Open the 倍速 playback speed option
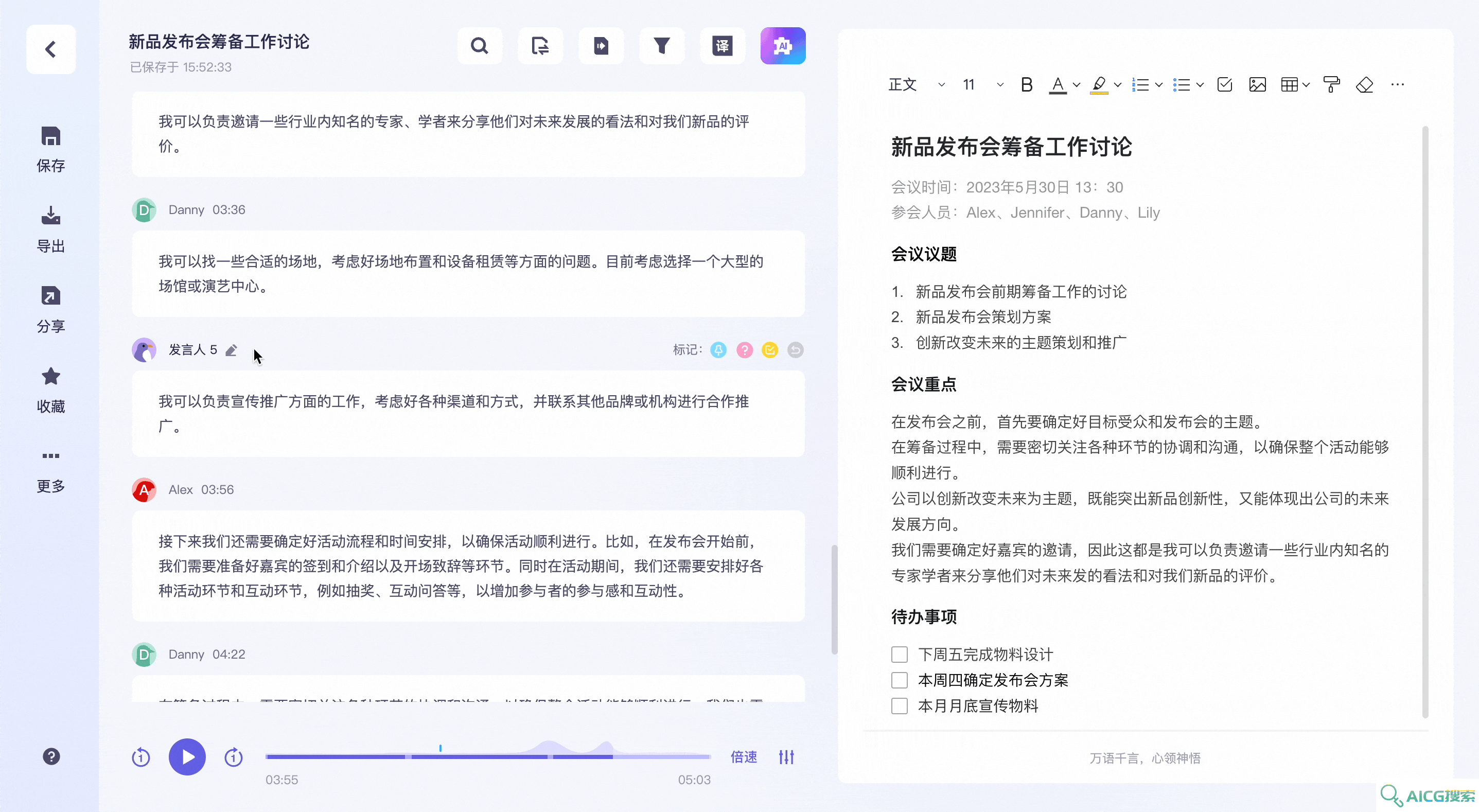The width and height of the screenshot is (1479, 812). click(x=744, y=757)
